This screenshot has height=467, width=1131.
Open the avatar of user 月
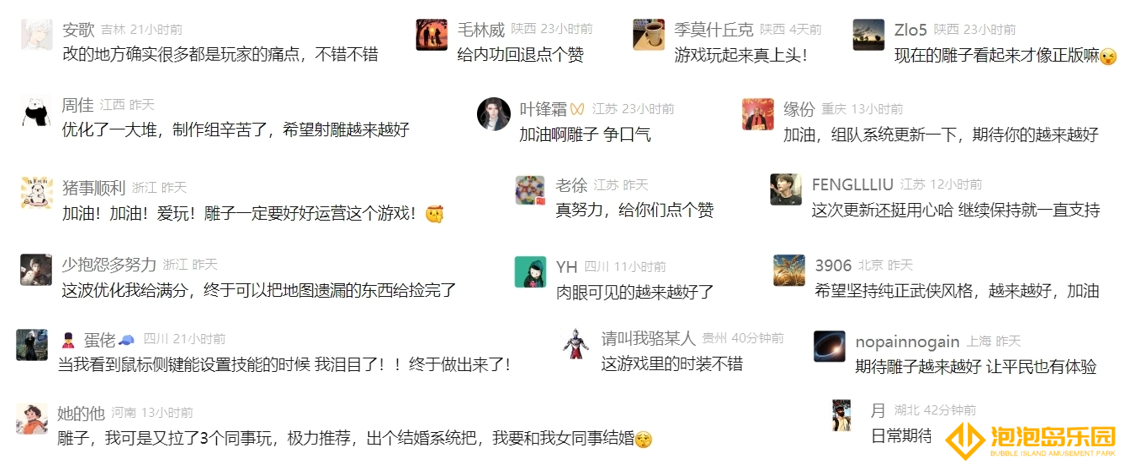[x=842, y=415]
